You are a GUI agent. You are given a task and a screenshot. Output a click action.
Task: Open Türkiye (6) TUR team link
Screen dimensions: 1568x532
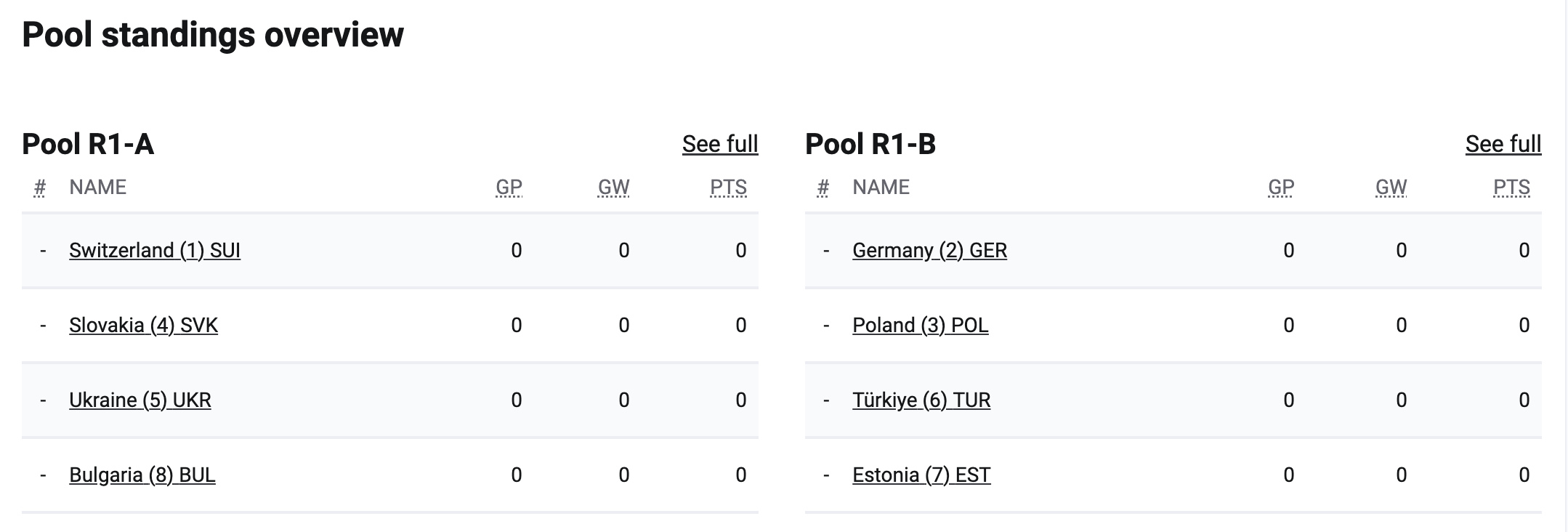tap(921, 400)
